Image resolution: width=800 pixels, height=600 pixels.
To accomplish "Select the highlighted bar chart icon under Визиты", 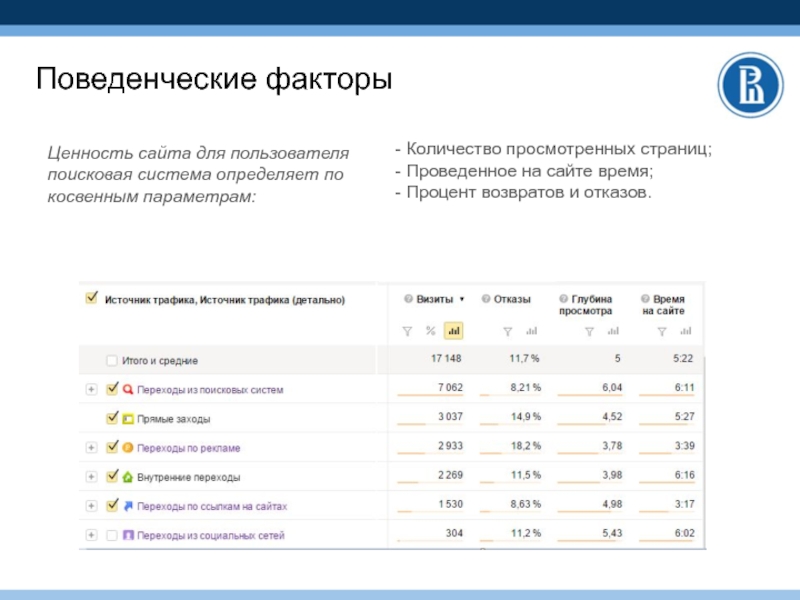I will coord(454,331).
